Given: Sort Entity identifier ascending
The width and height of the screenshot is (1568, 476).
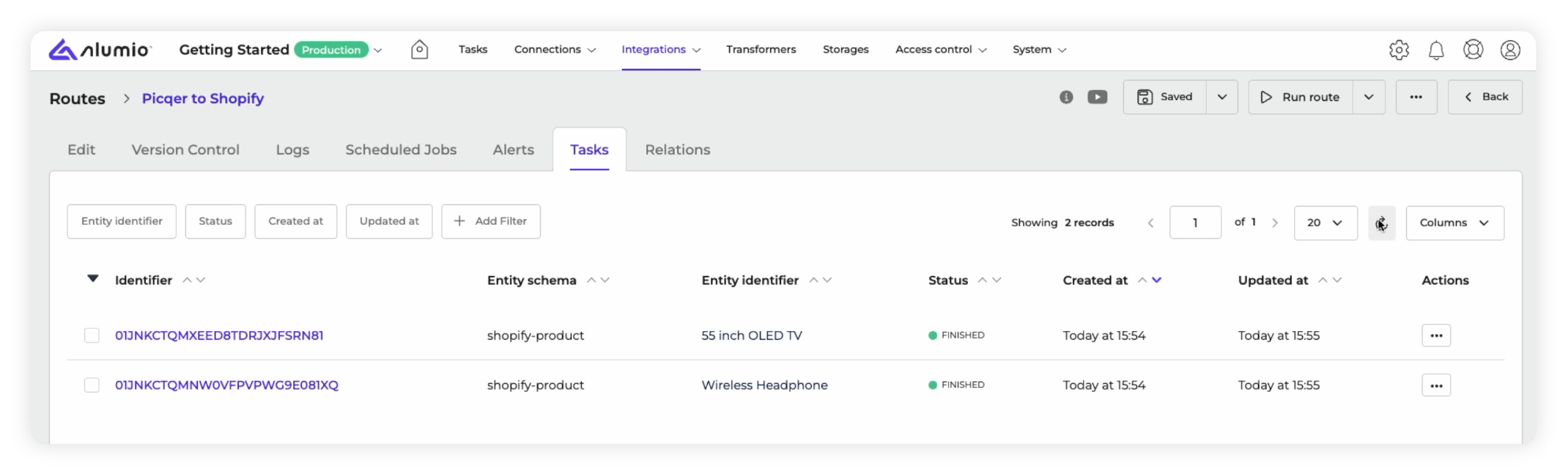Looking at the screenshot, I should [x=813, y=280].
